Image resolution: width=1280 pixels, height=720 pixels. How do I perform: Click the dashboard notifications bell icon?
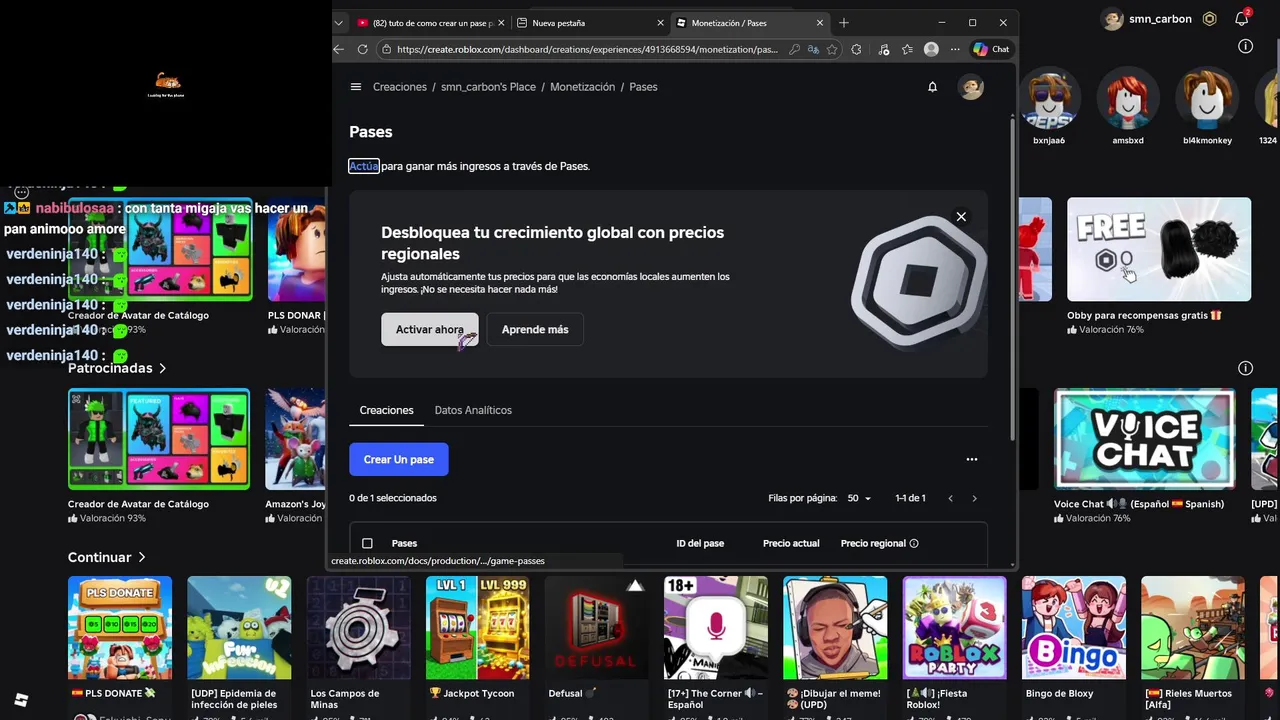(932, 87)
